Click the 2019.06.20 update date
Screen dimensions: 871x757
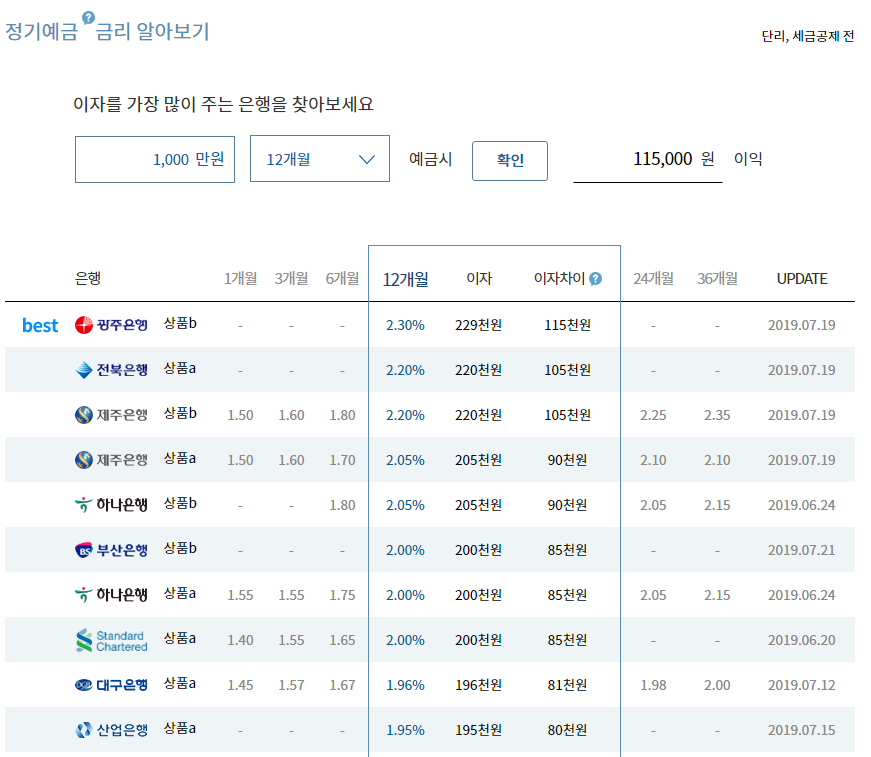point(802,640)
